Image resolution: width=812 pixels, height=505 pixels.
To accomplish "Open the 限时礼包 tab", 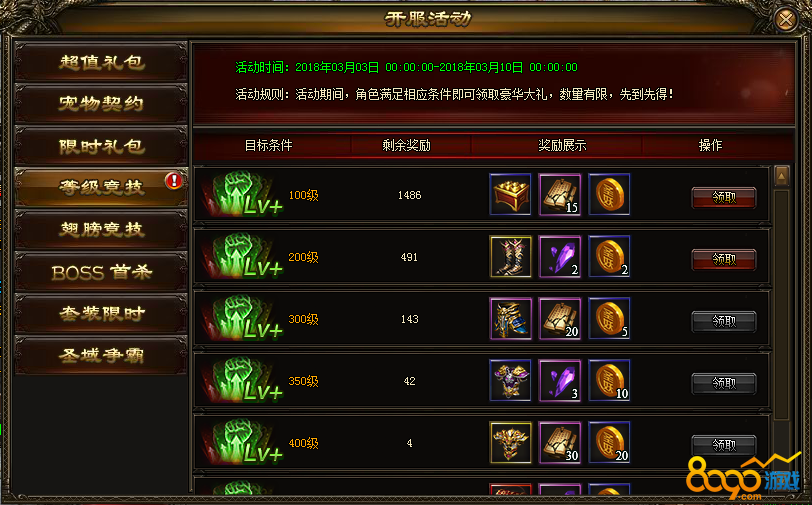I will point(101,146).
